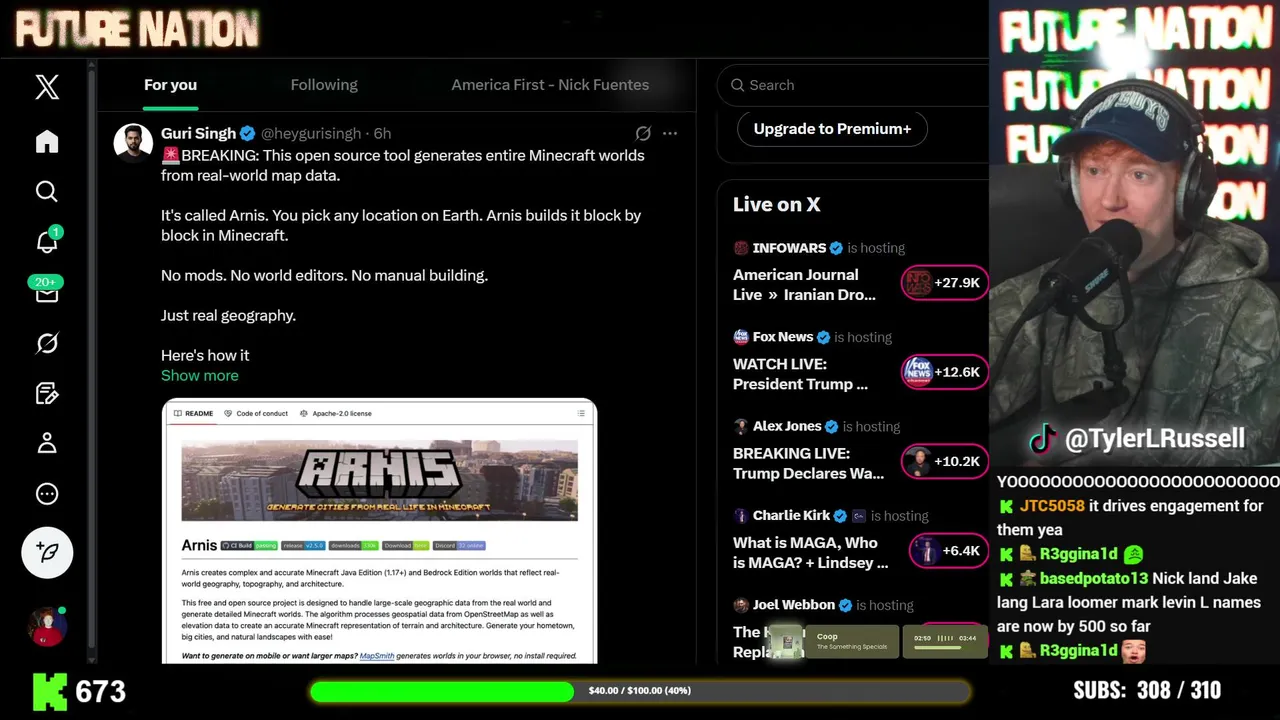
Task: Join Alex Jones stream via +10.2K pill
Action: pyautogui.click(x=944, y=461)
